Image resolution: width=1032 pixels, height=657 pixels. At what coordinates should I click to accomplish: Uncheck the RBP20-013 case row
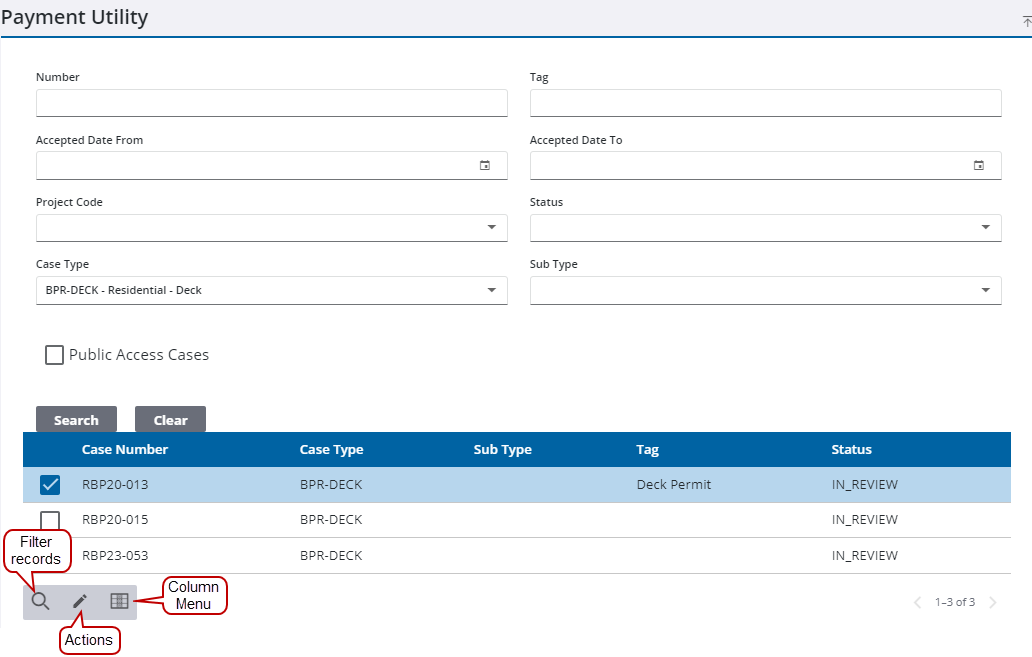tap(50, 485)
